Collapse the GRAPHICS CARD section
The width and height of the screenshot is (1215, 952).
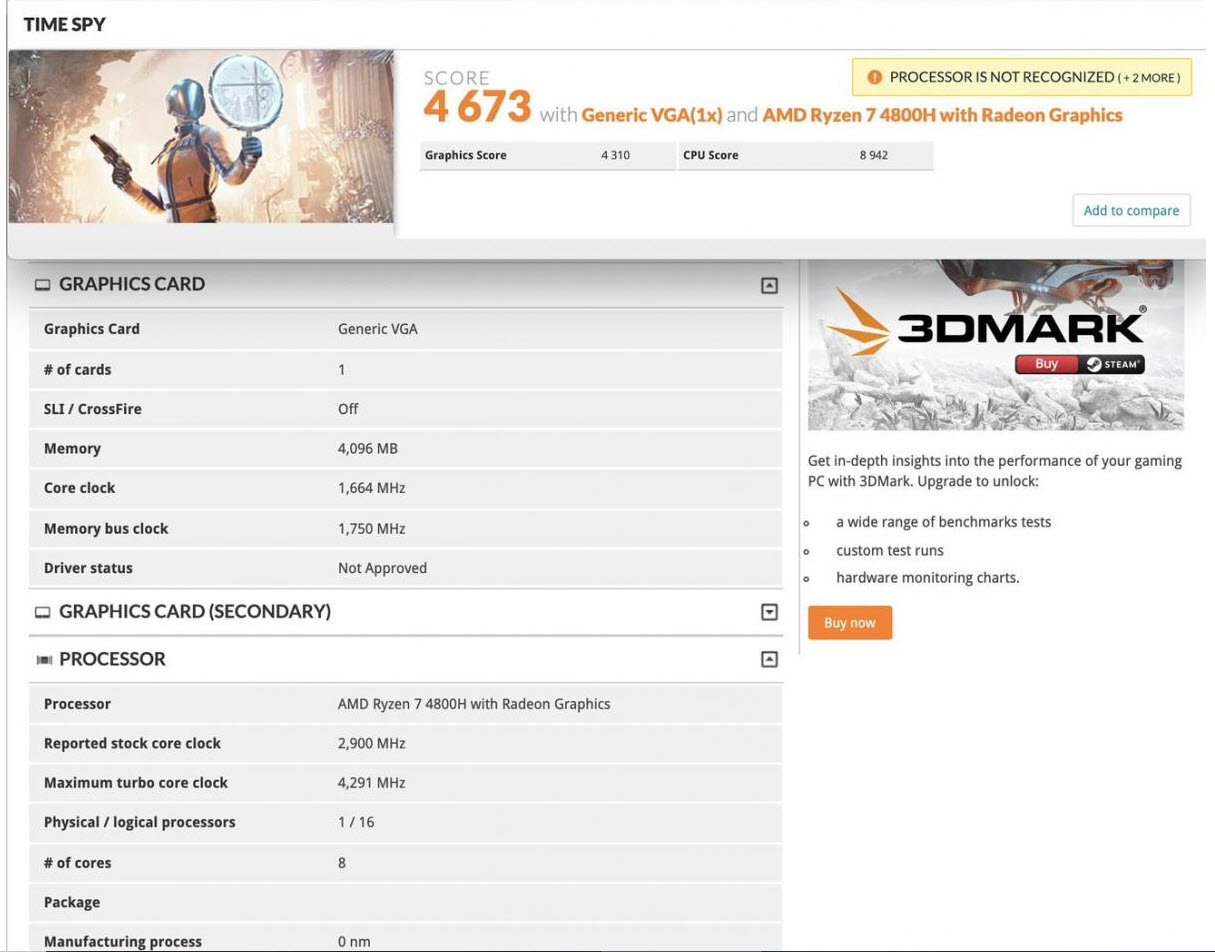(x=768, y=284)
